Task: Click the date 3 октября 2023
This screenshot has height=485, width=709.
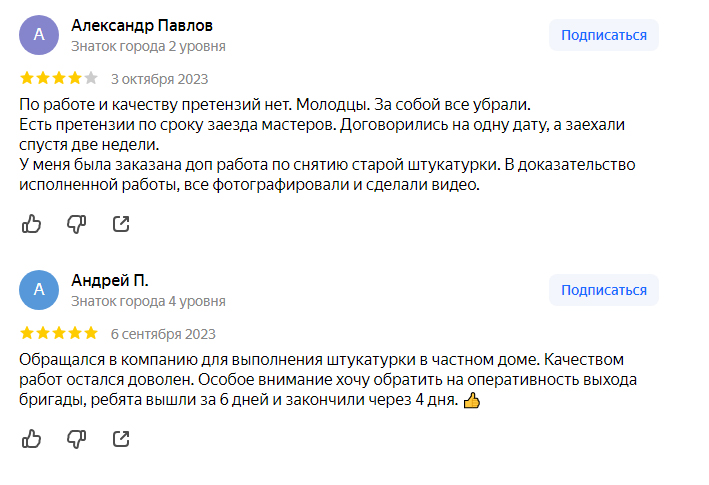Action: [159, 79]
